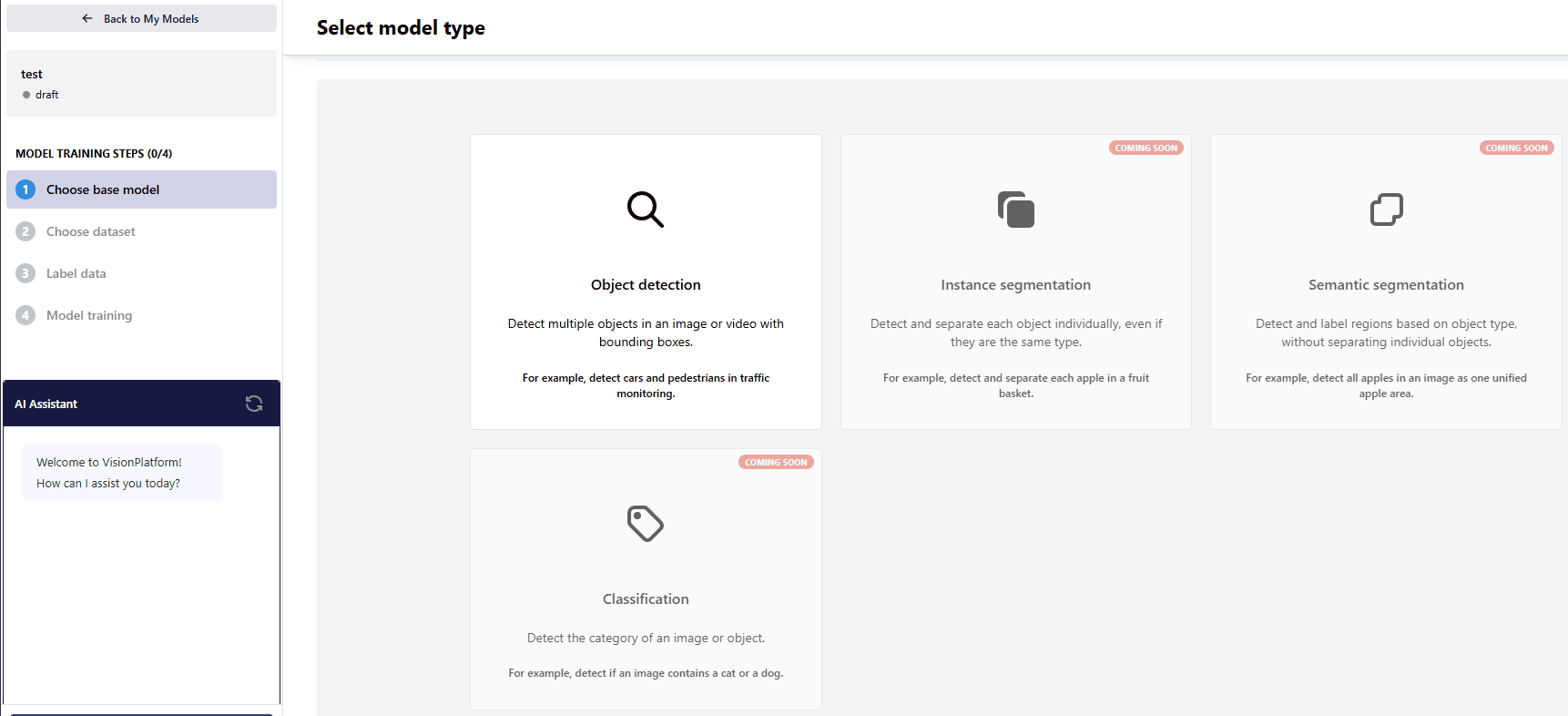Click the Object detection magnifier icon
This screenshot has width=1568, height=716.
pyautogui.click(x=645, y=210)
